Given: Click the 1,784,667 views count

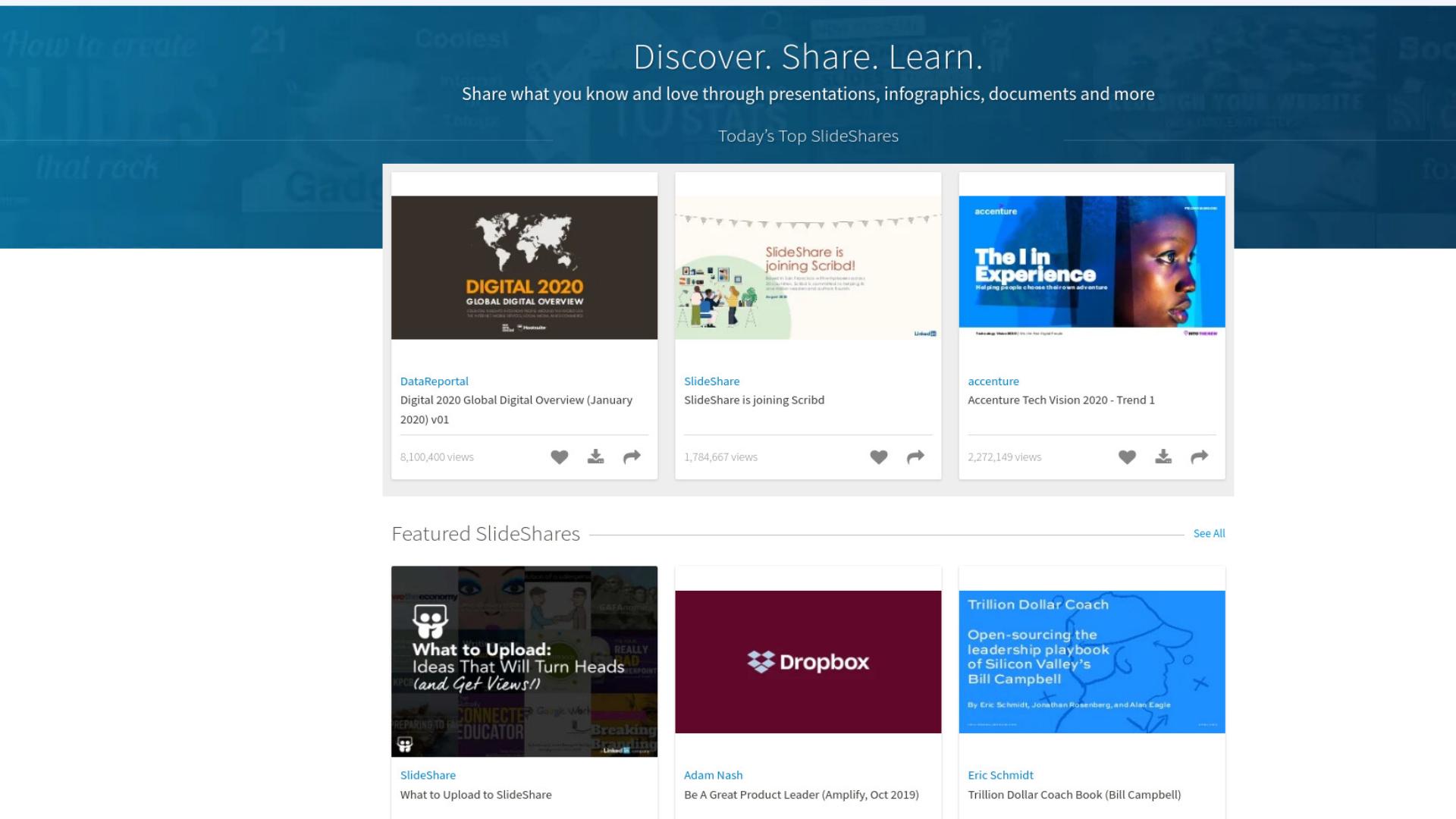Looking at the screenshot, I should point(720,457).
